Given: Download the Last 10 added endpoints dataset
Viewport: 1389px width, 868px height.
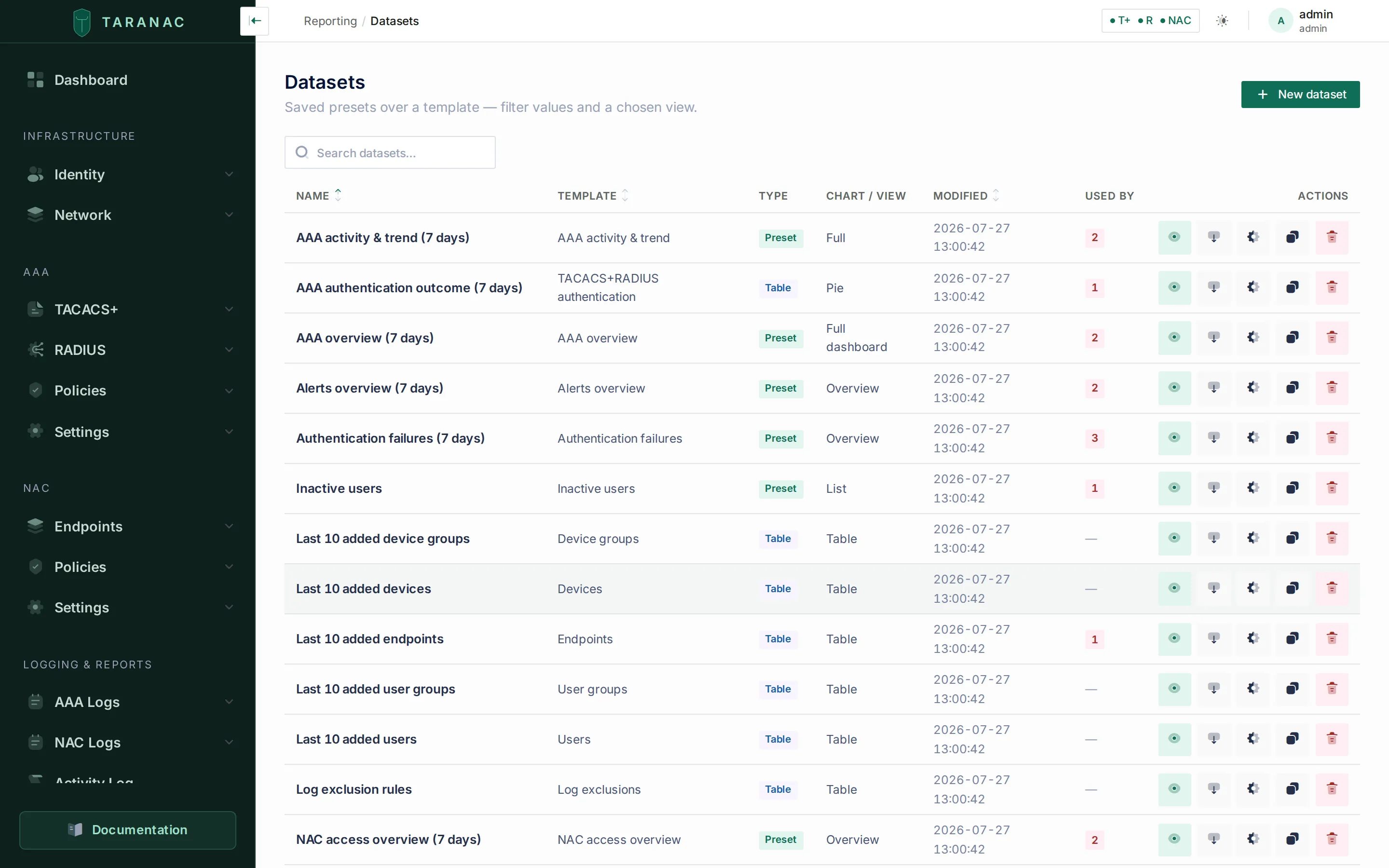Looking at the screenshot, I should point(1214,639).
